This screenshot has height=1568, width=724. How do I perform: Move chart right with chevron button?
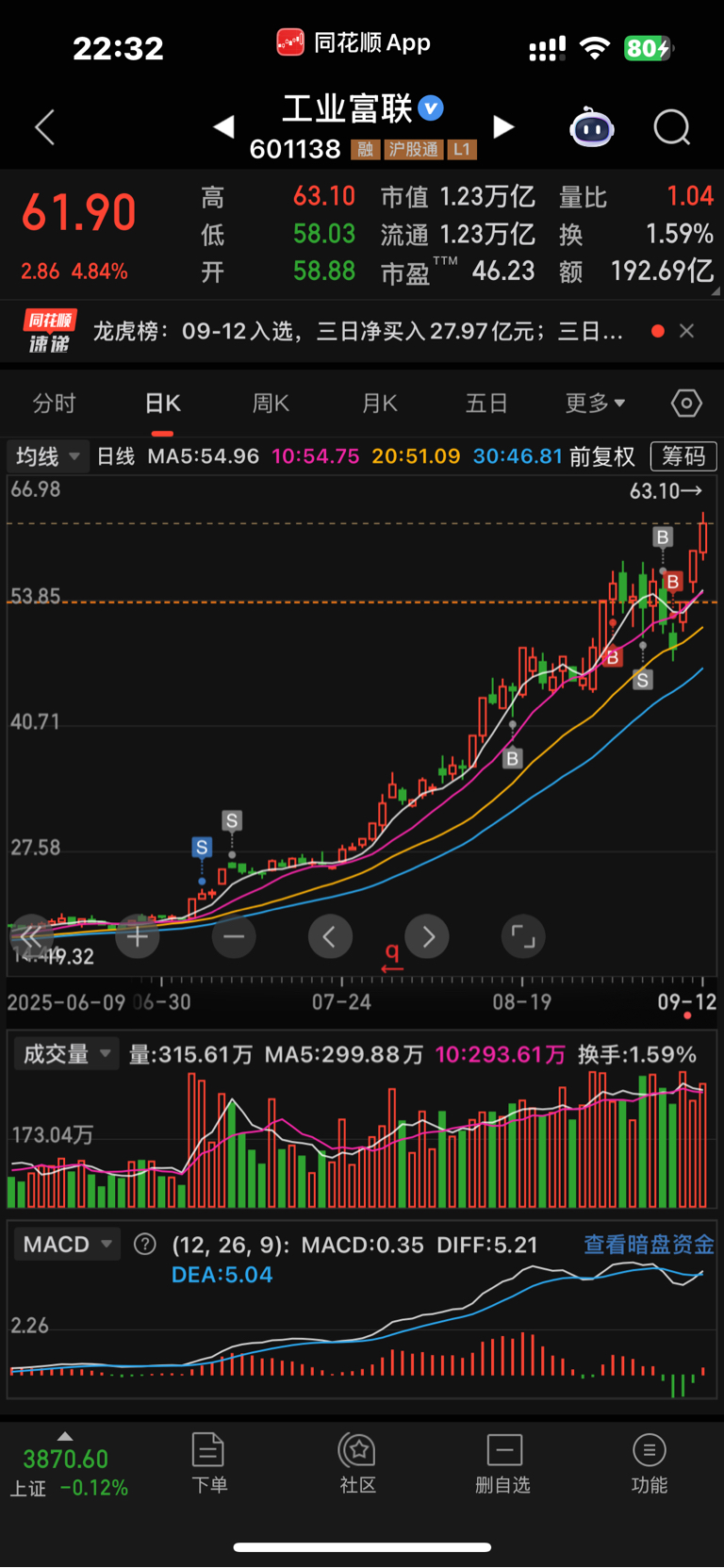pos(427,937)
